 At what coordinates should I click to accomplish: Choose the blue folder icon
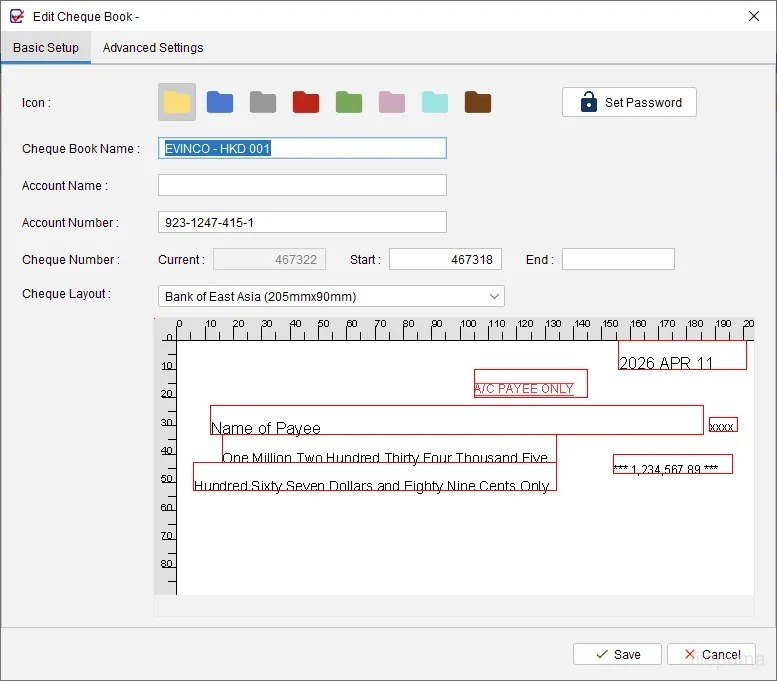[x=220, y=102]
